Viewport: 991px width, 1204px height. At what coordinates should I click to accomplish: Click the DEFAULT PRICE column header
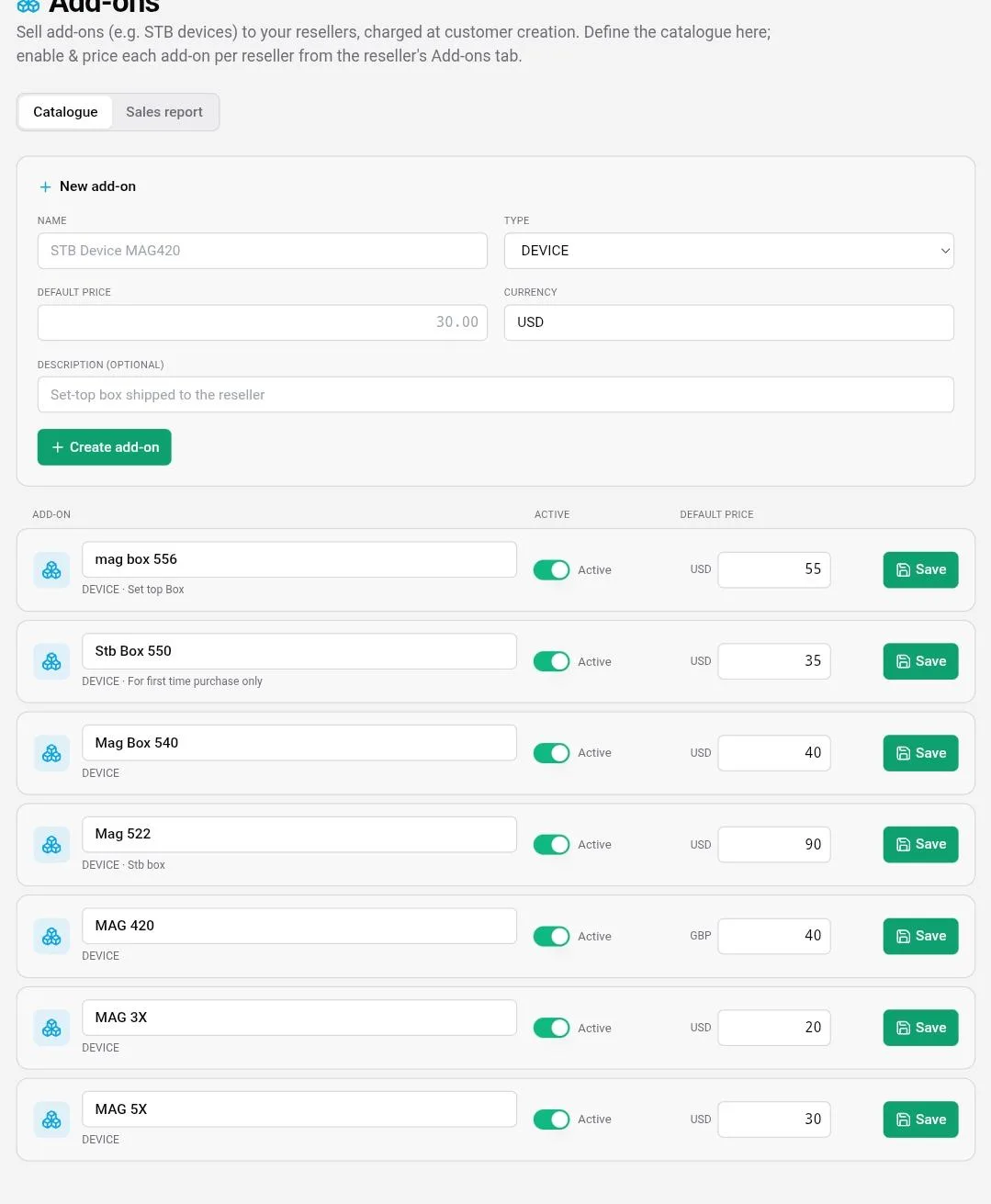[x=716, y=514]
